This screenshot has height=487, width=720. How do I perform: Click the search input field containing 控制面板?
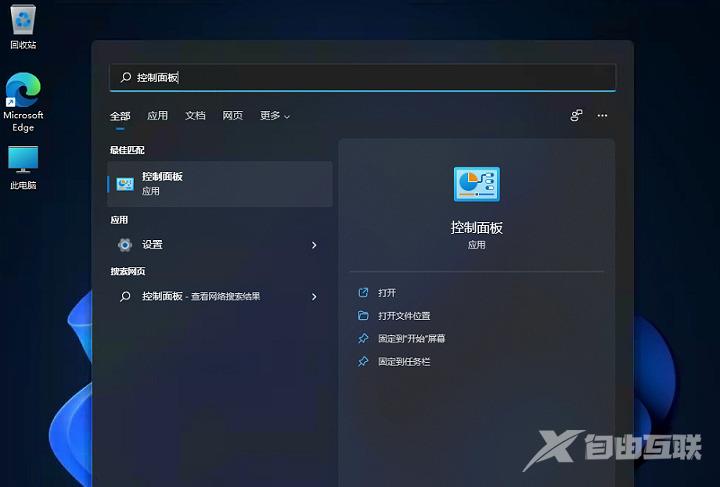pyautogui.click(x=363, y=78)
